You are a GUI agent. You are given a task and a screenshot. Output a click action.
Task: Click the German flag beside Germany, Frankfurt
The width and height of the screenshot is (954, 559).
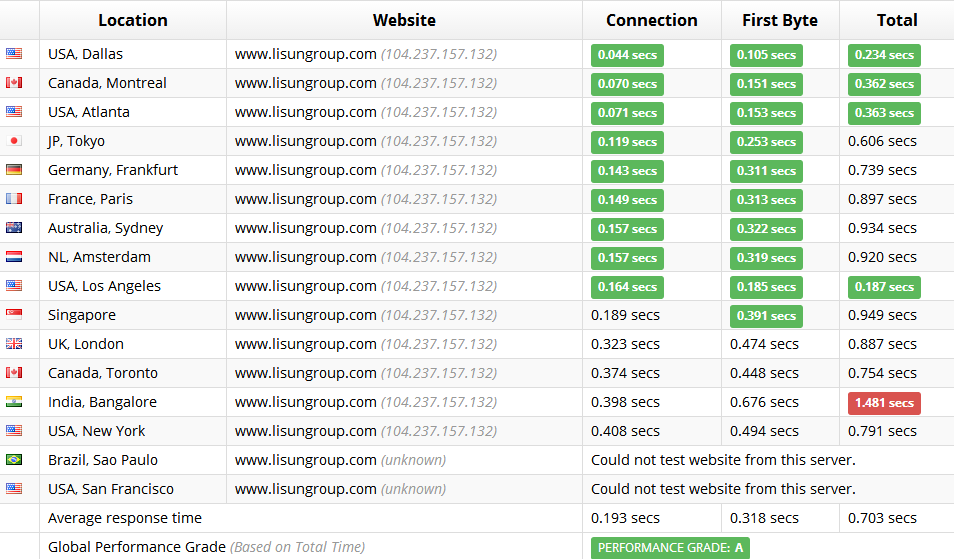point(14,170)
